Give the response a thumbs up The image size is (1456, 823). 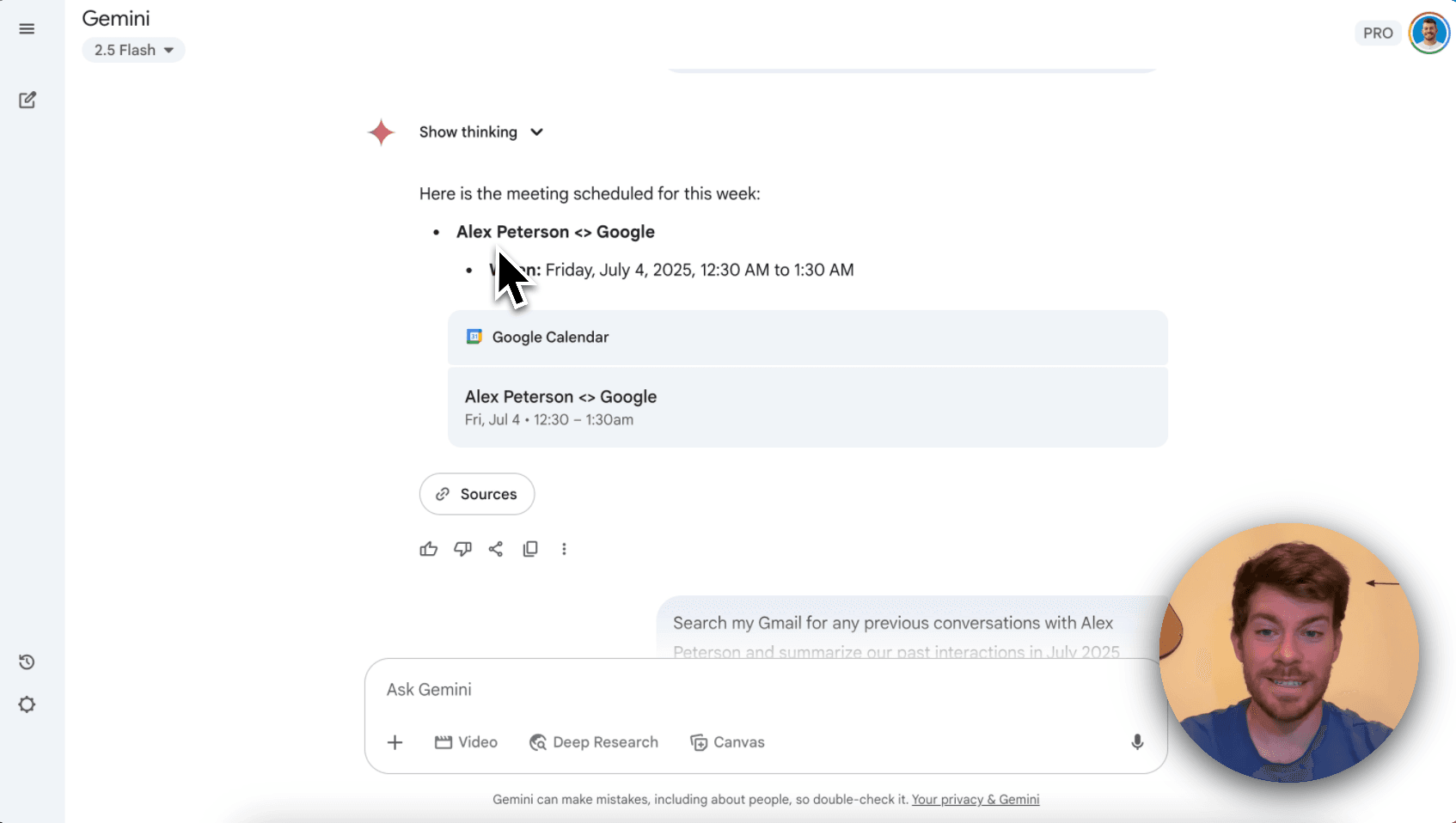pyautogui.click(x=428, y=549)
